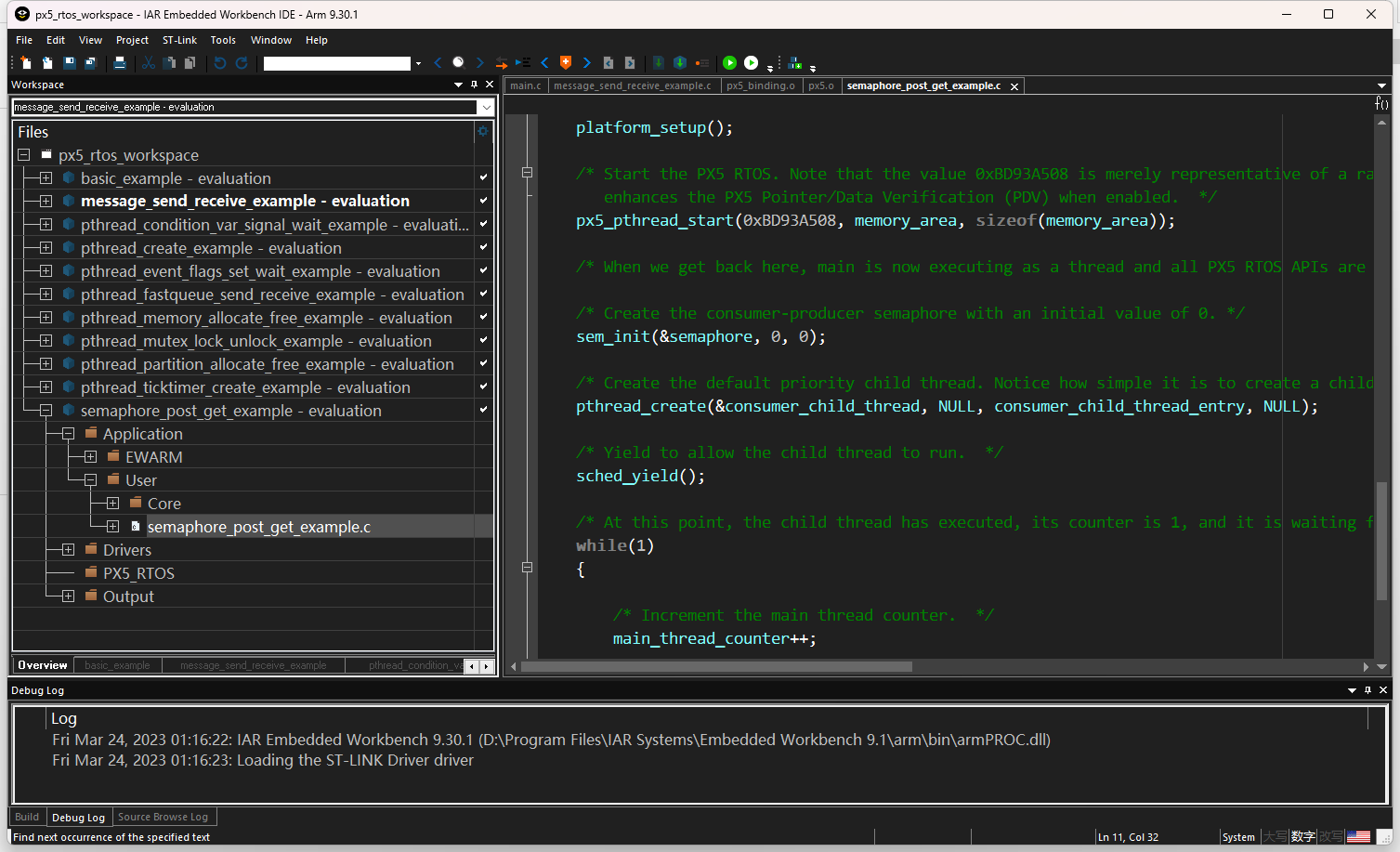Viewport: 1400px width, 852px height.
Task: Open the workspace configuration dropdown
Action: pyautogui.click(x=485, y=107)
